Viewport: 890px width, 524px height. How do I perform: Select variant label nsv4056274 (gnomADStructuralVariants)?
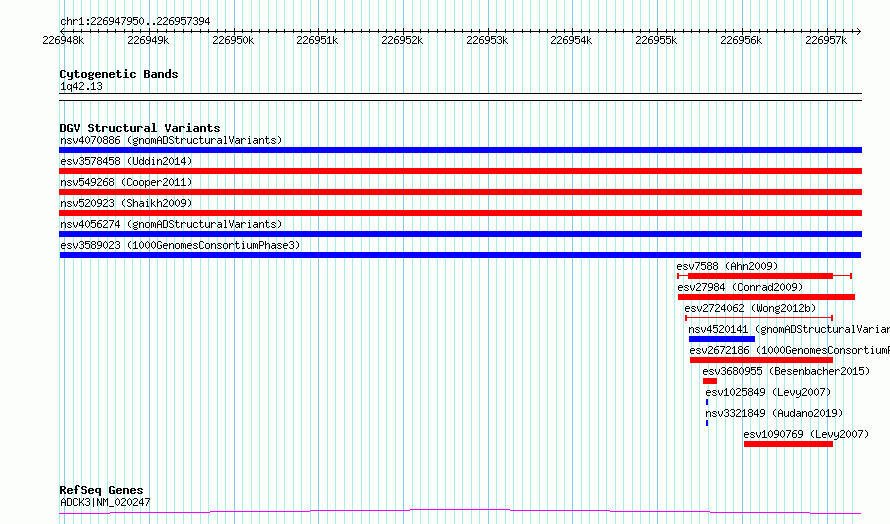[x=171, y=224]
